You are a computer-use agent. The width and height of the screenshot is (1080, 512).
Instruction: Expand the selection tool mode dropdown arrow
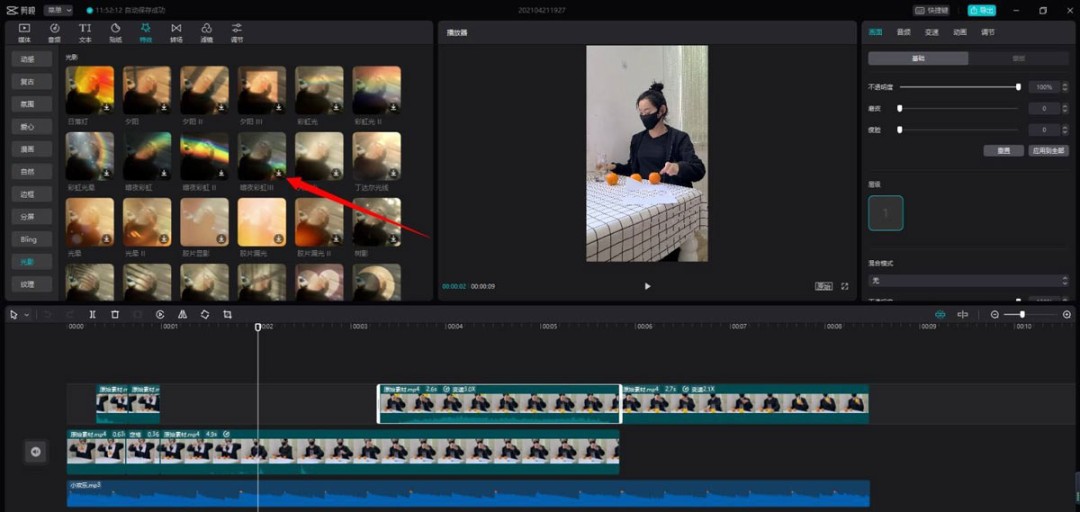point(27,315)
